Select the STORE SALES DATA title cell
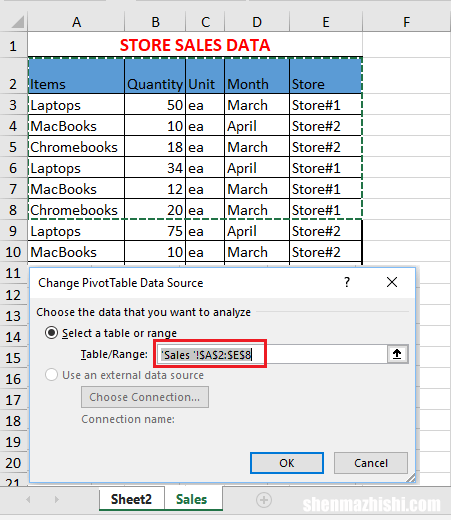The width and height of the screenshot is (451, 520). click(x=195, y=45)
